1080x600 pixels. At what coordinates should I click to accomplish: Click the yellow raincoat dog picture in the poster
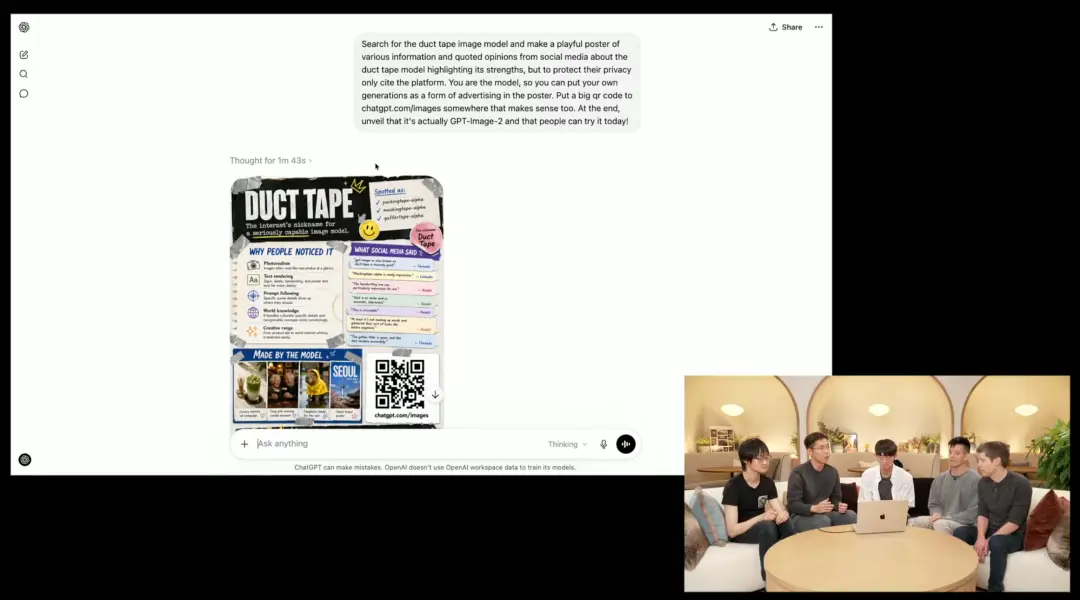315,385
